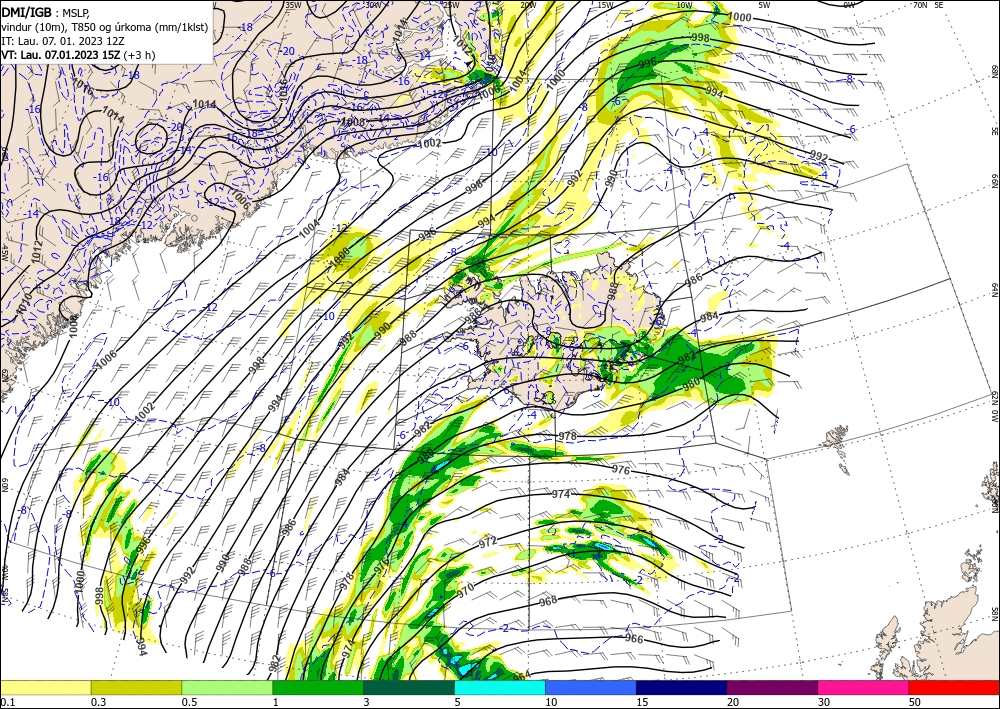Click the yellow 0.1–0.3 mm legend swatch
1000x709 pixels.
point(46,687)
